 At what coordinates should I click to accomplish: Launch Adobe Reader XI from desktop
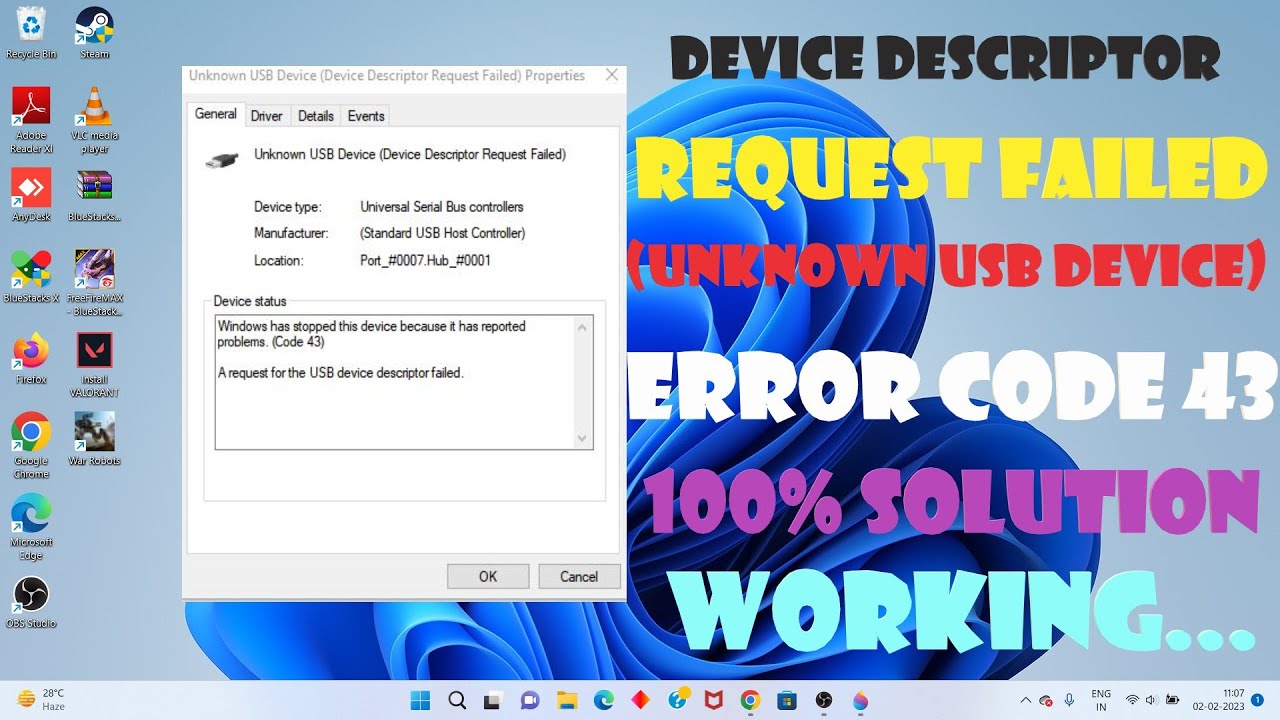(x=31, y=120)
